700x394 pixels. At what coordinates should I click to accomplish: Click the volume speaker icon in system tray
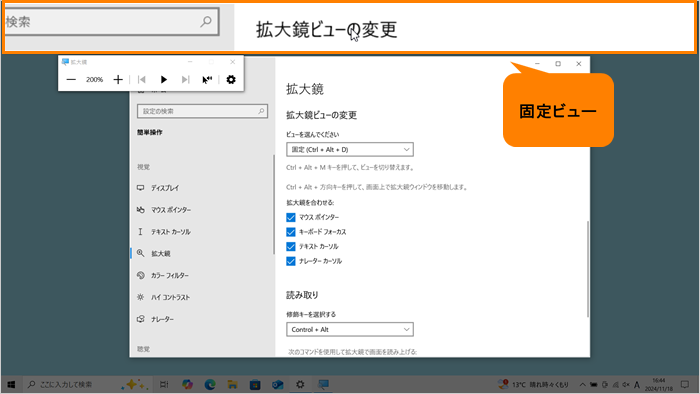(626, 384)
